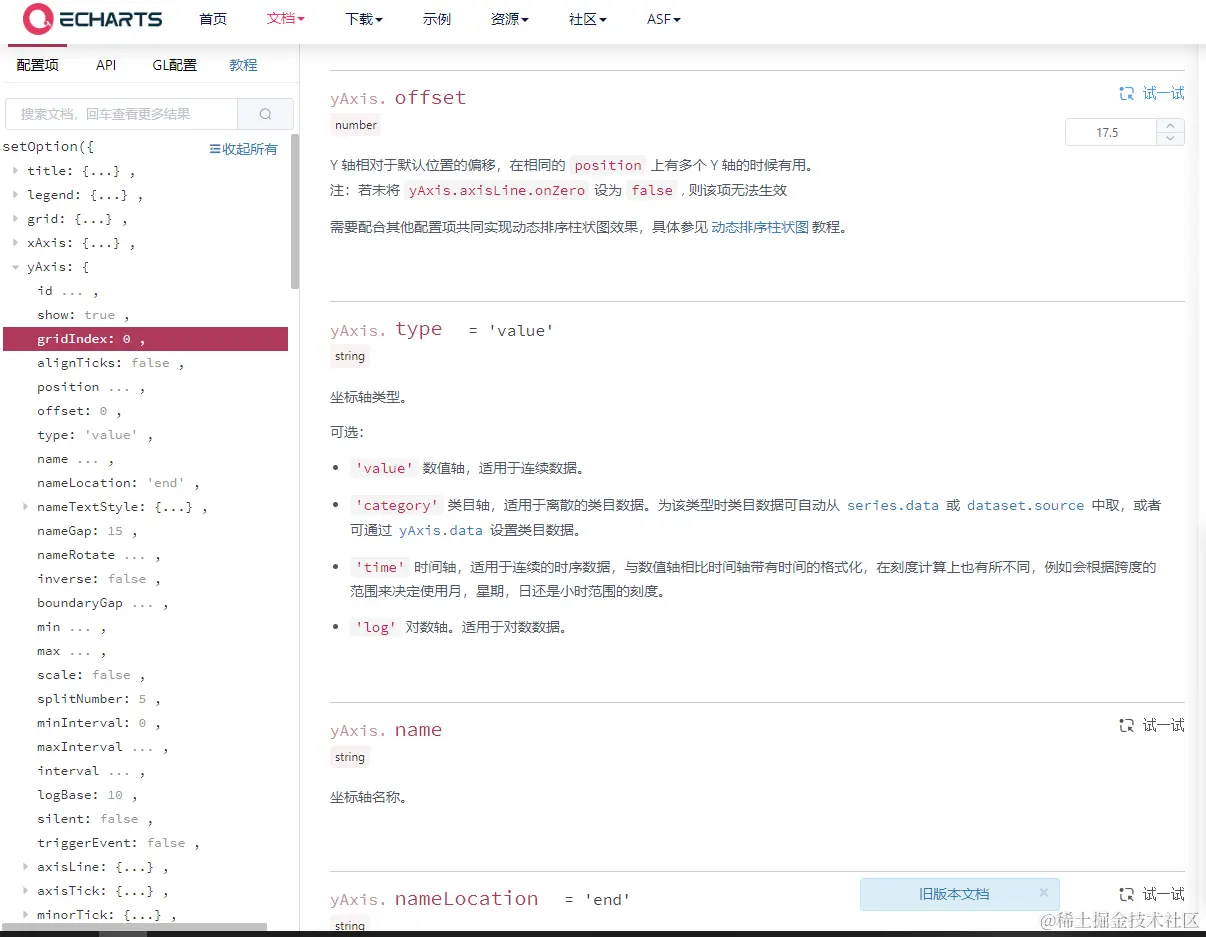The height and width of the screenshot is (937, 1206).
Task: Click the sidebar horizontal scrollbar
Action: tap(135, 927)
